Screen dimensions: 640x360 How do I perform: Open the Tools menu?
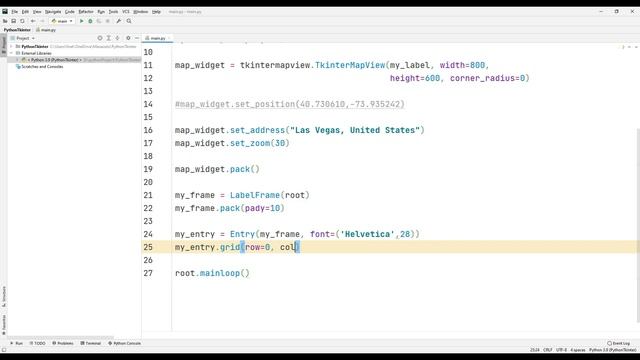coord(113,12)
